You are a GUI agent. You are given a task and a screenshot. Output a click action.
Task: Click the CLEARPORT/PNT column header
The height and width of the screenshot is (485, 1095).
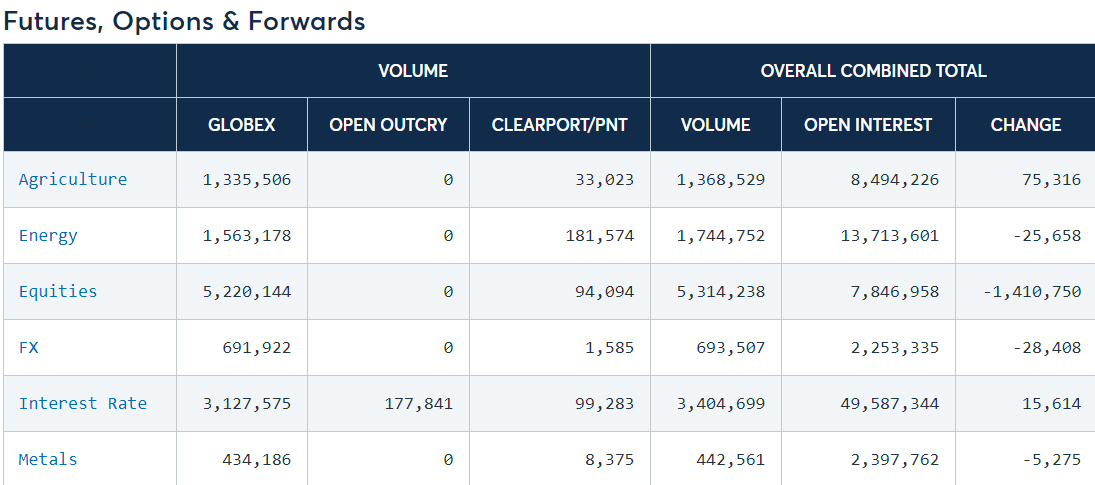pyautogui.click(x=560, y=125)
